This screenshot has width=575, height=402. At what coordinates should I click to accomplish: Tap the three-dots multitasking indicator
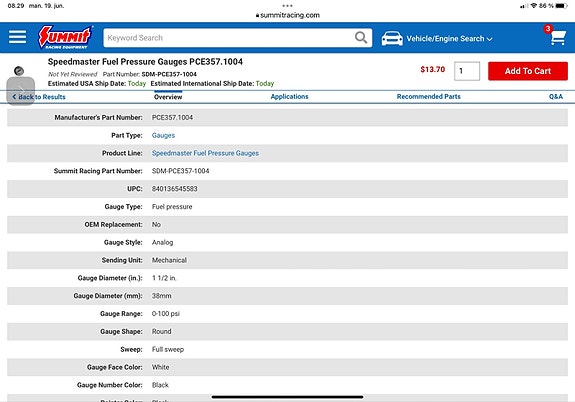point(288,6)
